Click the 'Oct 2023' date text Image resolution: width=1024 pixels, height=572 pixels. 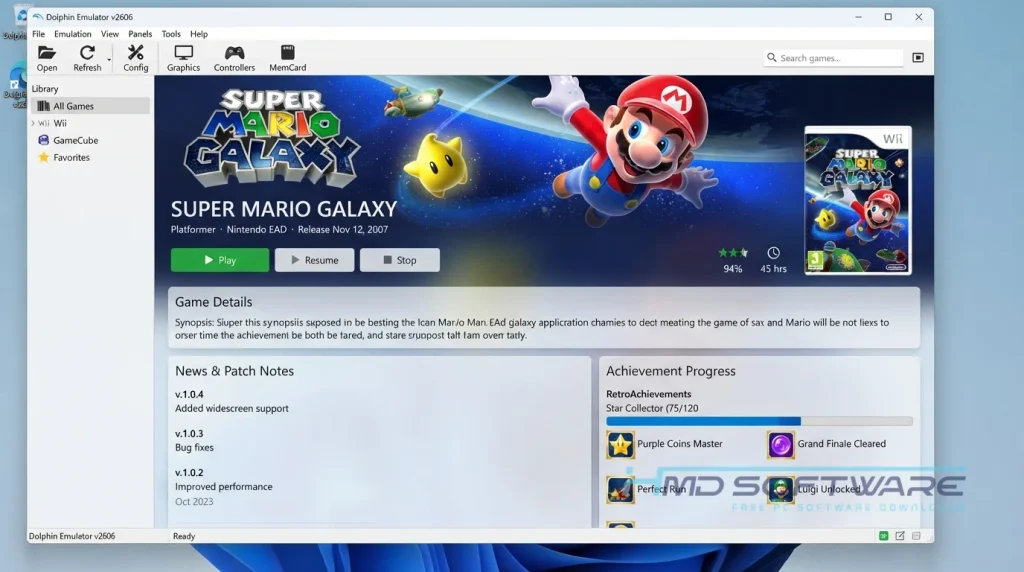[x=194, y=501]
